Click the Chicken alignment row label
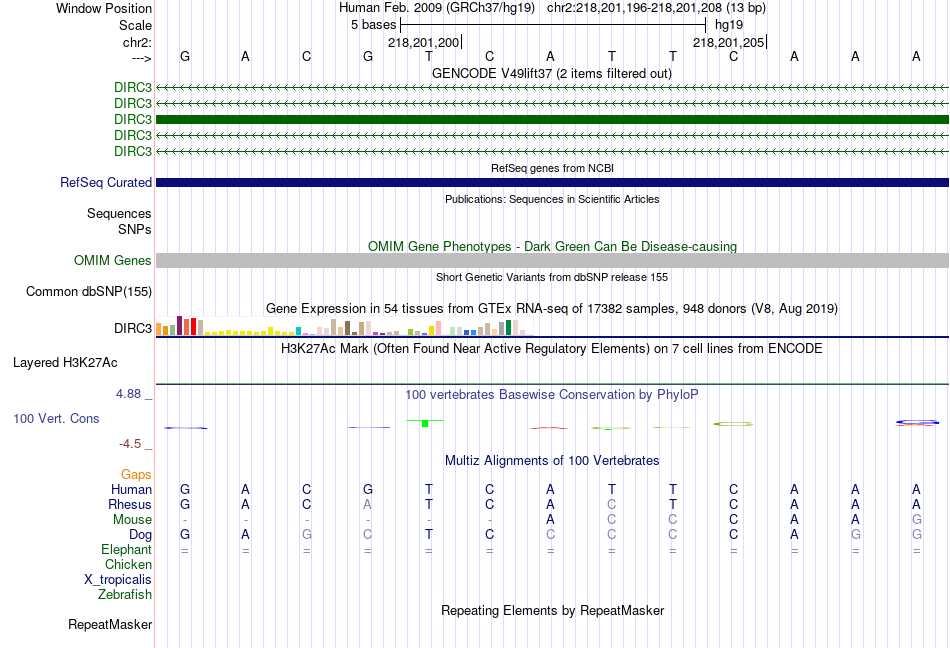Viewport: 950px width, 648px height. [128, 564]
